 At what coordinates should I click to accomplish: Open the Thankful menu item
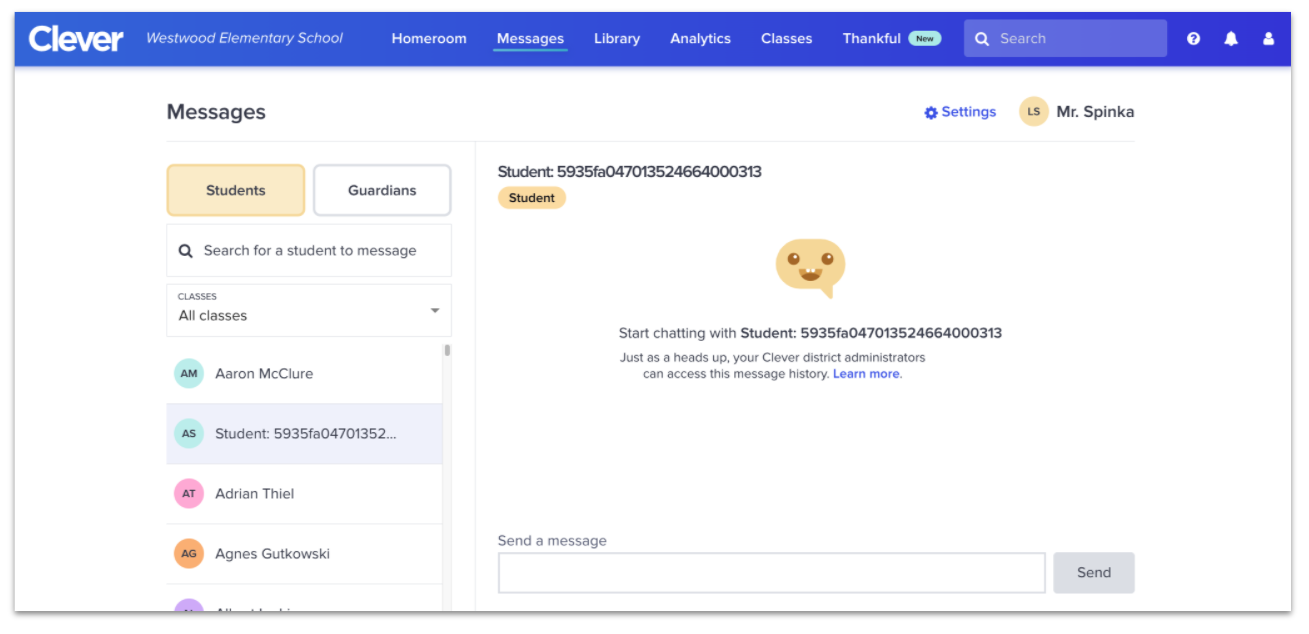(871, 39)
